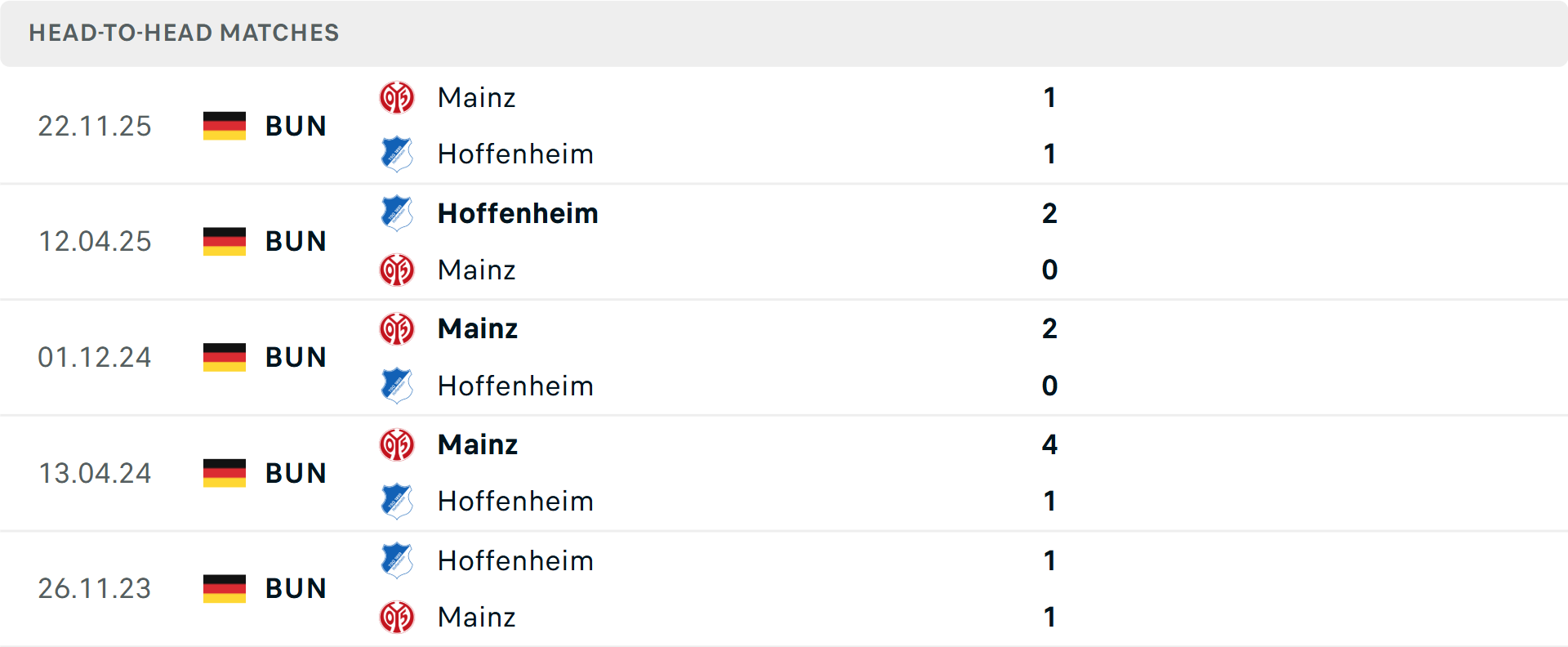Click the date 26.11.23
Viewport: 1568px width, 647px height.
(95, 589)
